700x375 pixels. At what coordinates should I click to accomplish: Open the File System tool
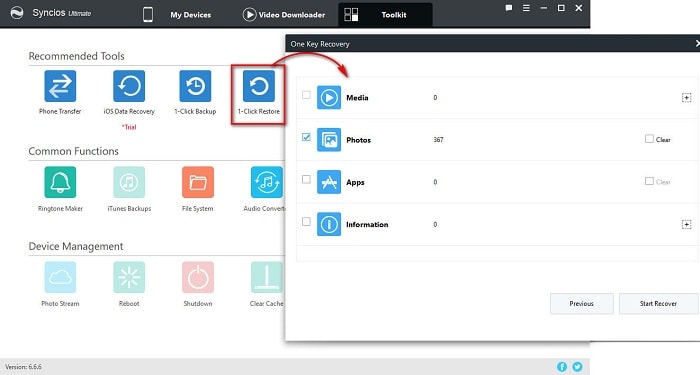[198, 182]
